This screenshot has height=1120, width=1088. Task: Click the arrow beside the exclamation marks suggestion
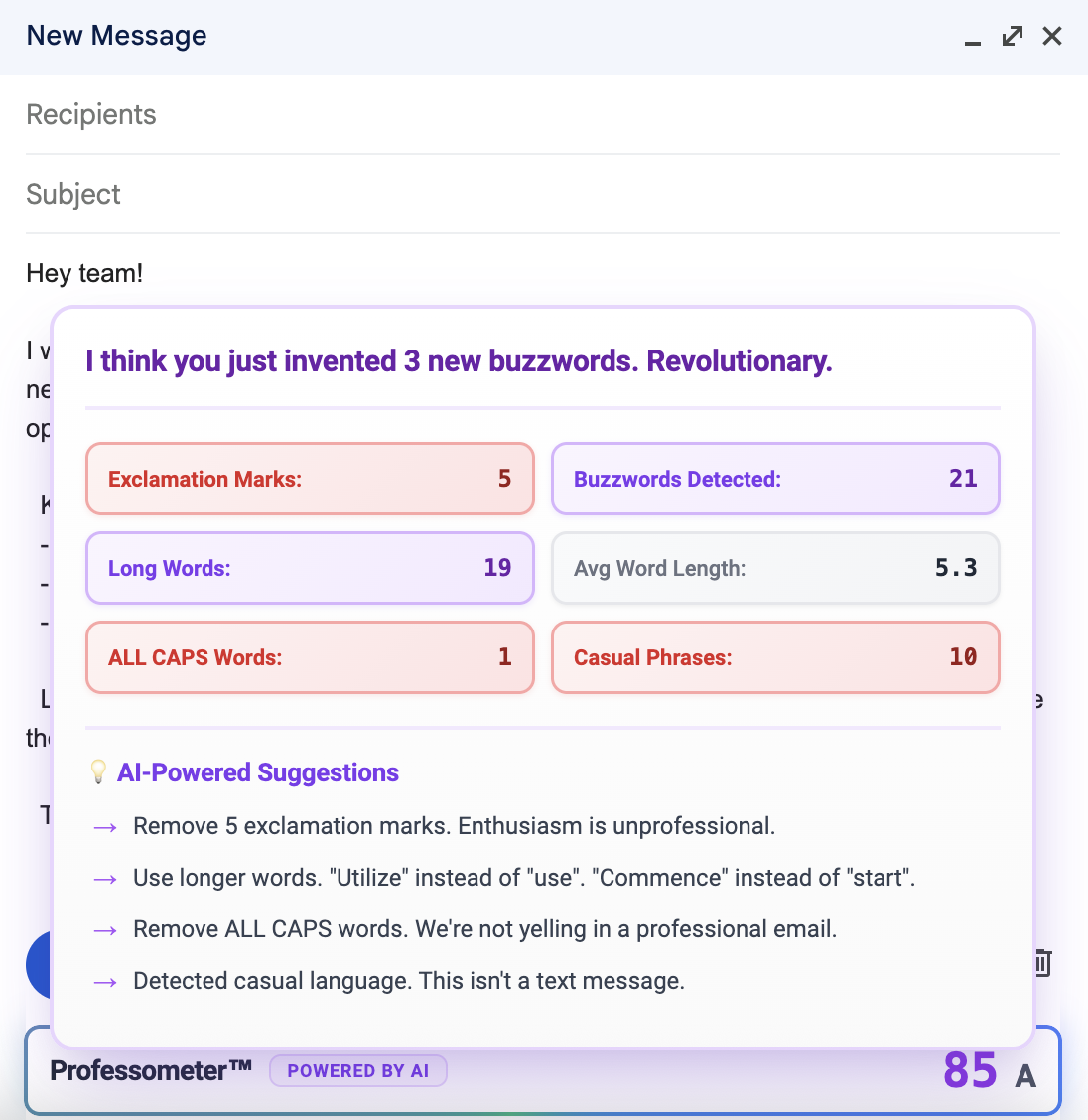pos(105,827)
